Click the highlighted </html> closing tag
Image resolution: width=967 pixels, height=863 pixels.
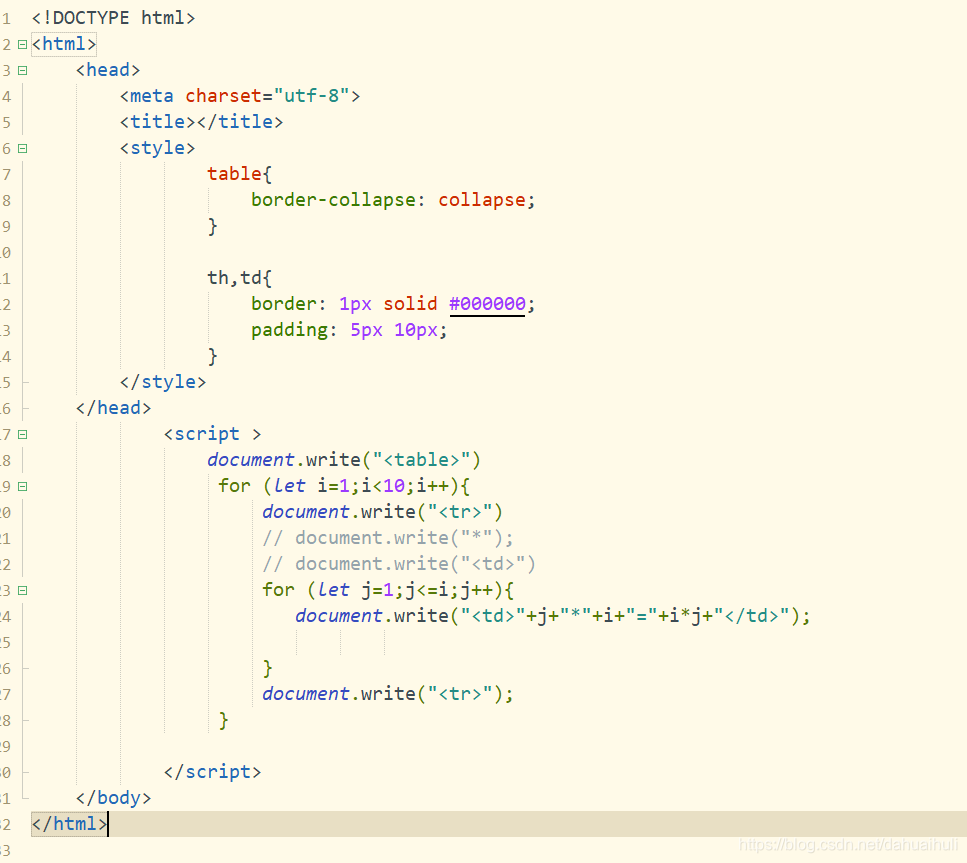(70, 824)
